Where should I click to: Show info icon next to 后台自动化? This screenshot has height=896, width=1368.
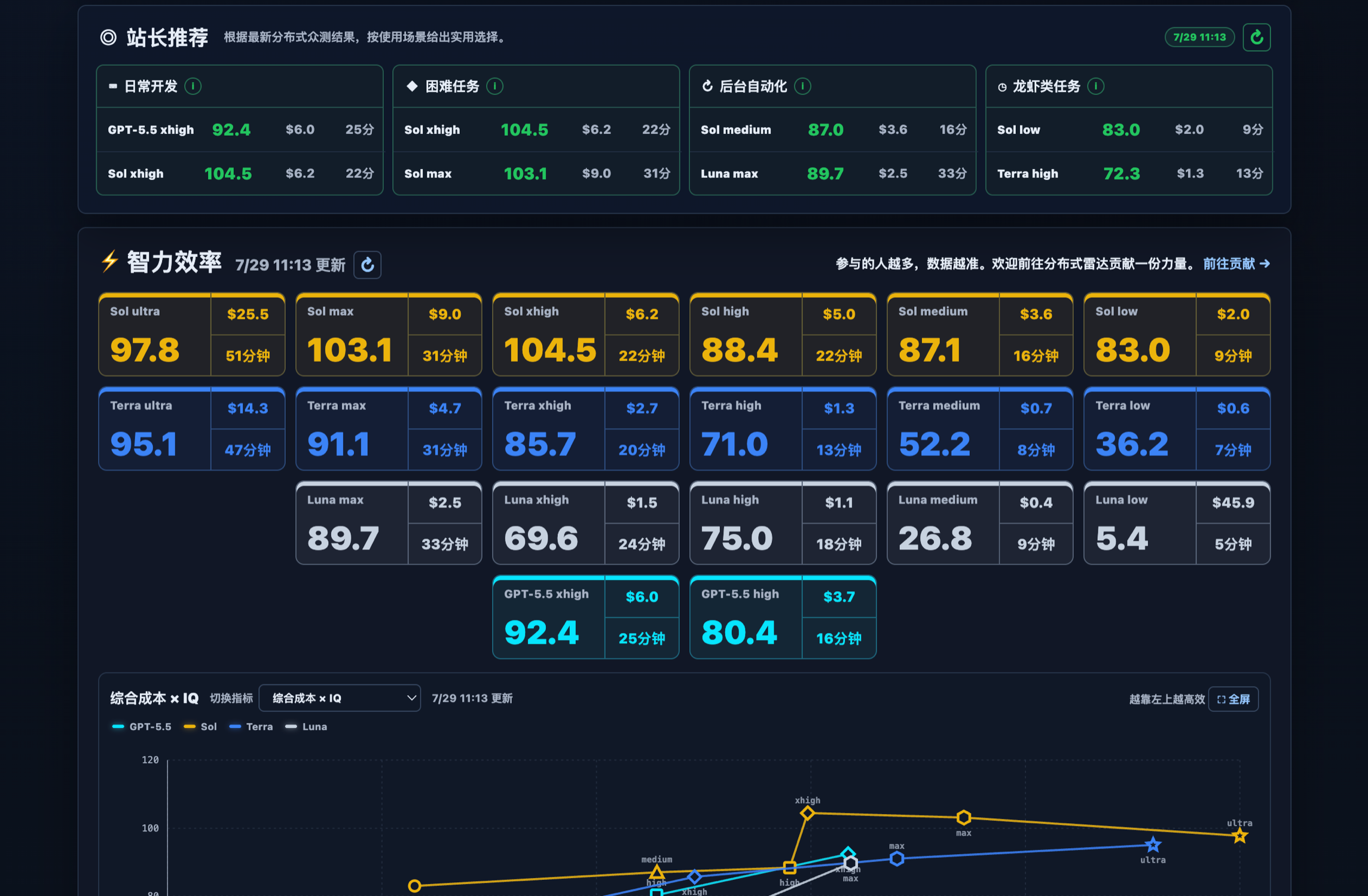pos(802,86)
